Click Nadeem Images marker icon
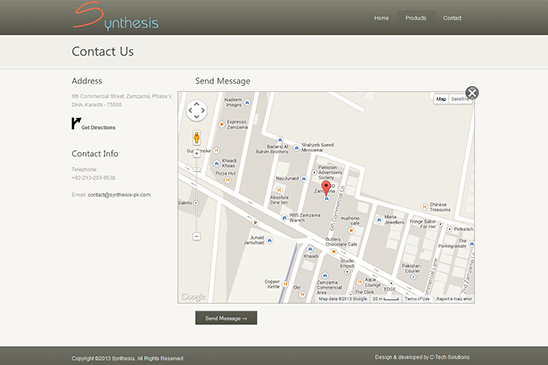The height and width of the screenshot is (365, 548). coord(247,102)
